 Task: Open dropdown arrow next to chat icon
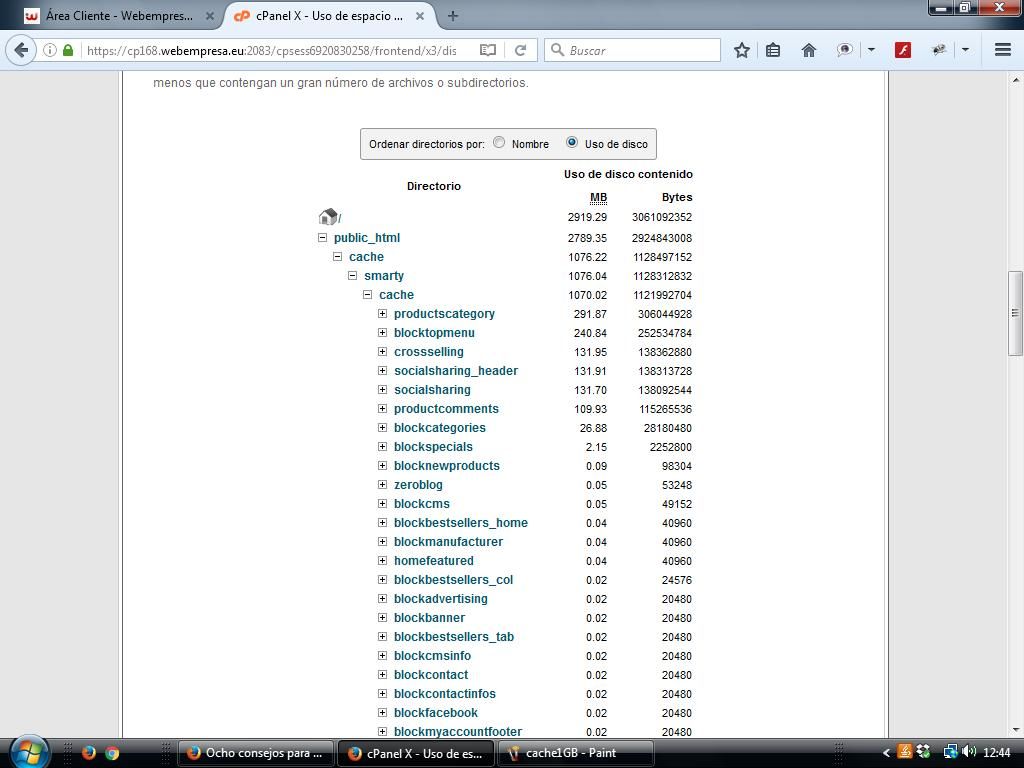(871, 50)
